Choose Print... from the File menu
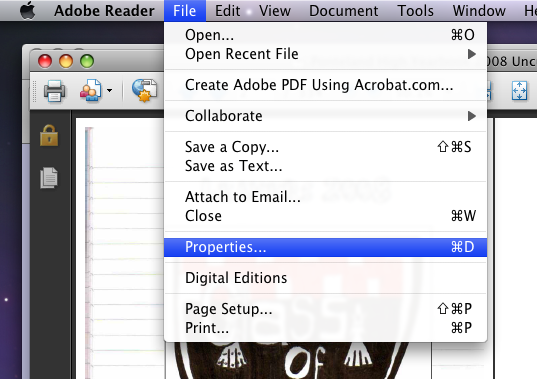 click(x=325, y=328)
